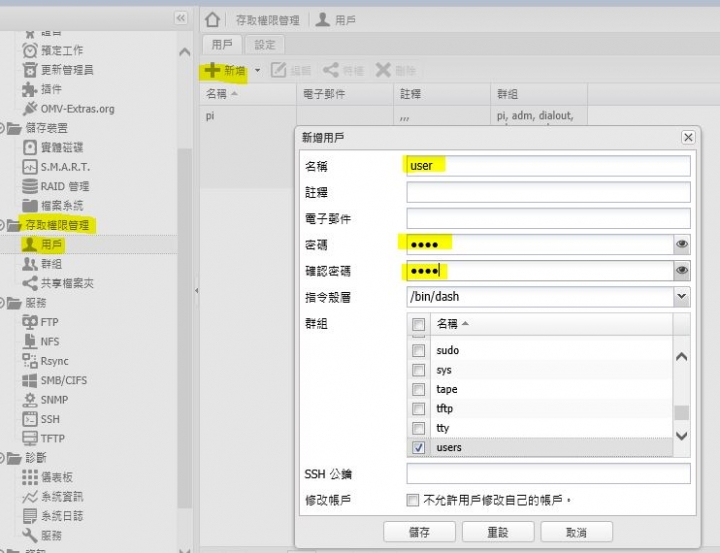Screen dimensions: 720x553
Task: Open Rsync service icon
Action: point(30,361)
